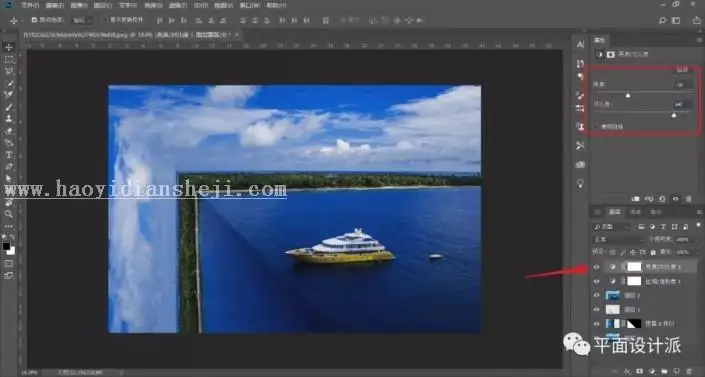Clip adjustment to layer icon in Properties
The height and width of the screenshot is (377, 705).
pyautogui.click(x=636, y=198)
